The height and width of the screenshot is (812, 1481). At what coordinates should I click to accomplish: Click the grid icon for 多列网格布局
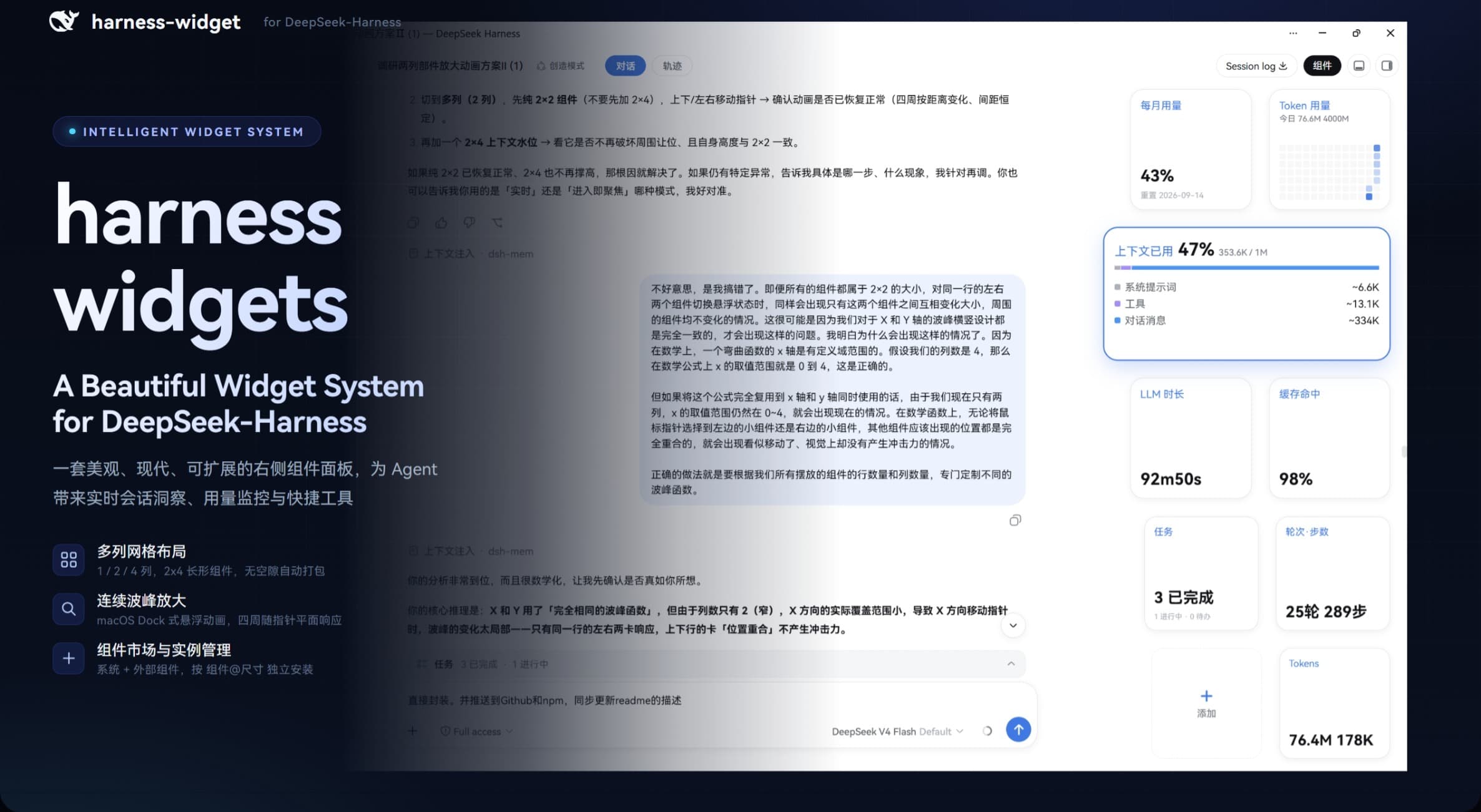tap(69, 559)
